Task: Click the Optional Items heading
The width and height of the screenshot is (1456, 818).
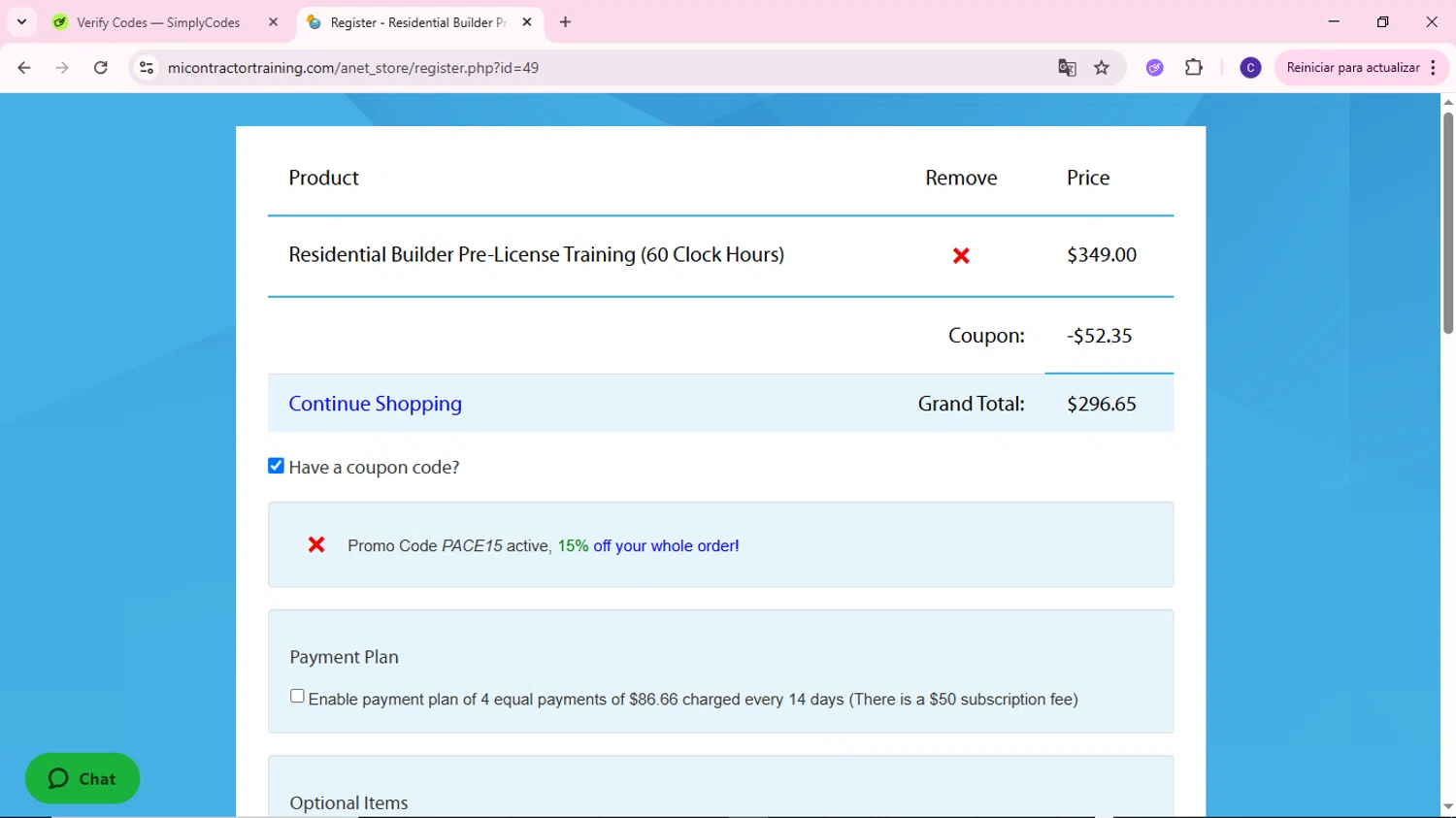Action: click(348, 802)
